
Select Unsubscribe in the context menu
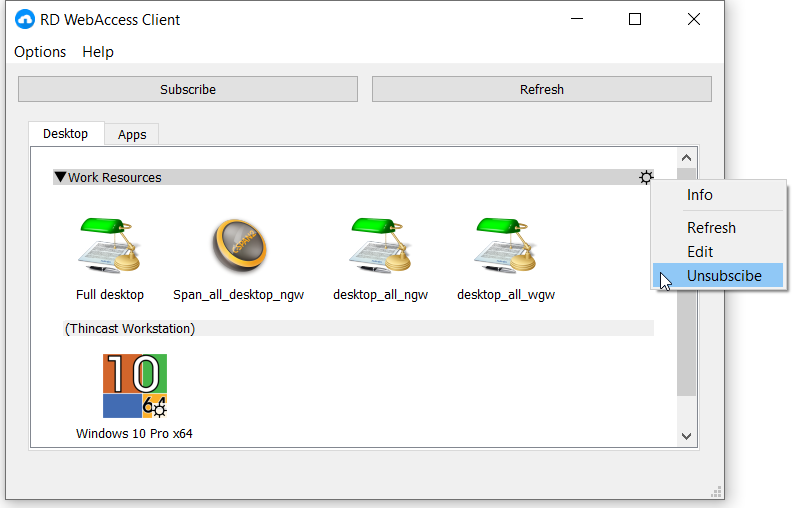click(x=724, y=276)
